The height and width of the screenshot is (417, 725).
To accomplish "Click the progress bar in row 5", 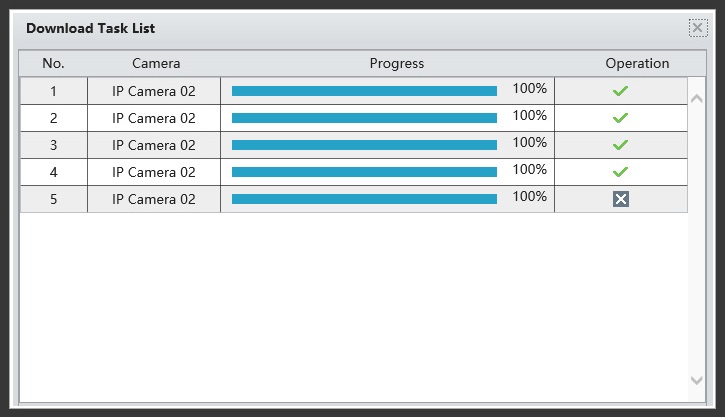I will 364,199.
